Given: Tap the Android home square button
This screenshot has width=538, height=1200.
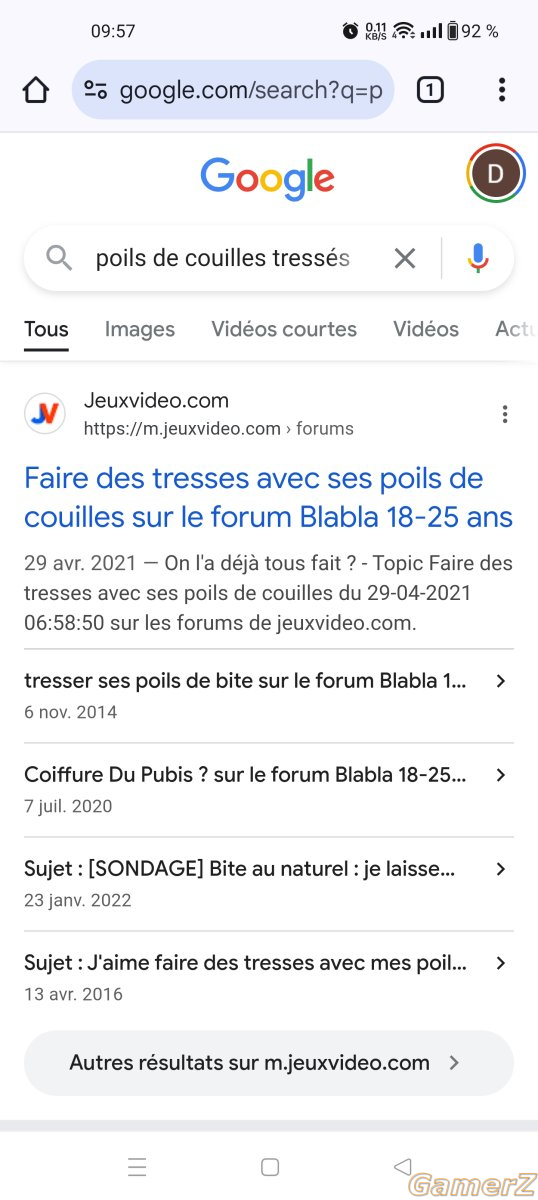Looking at the screenshot, I should click(x=269, y=1166).
